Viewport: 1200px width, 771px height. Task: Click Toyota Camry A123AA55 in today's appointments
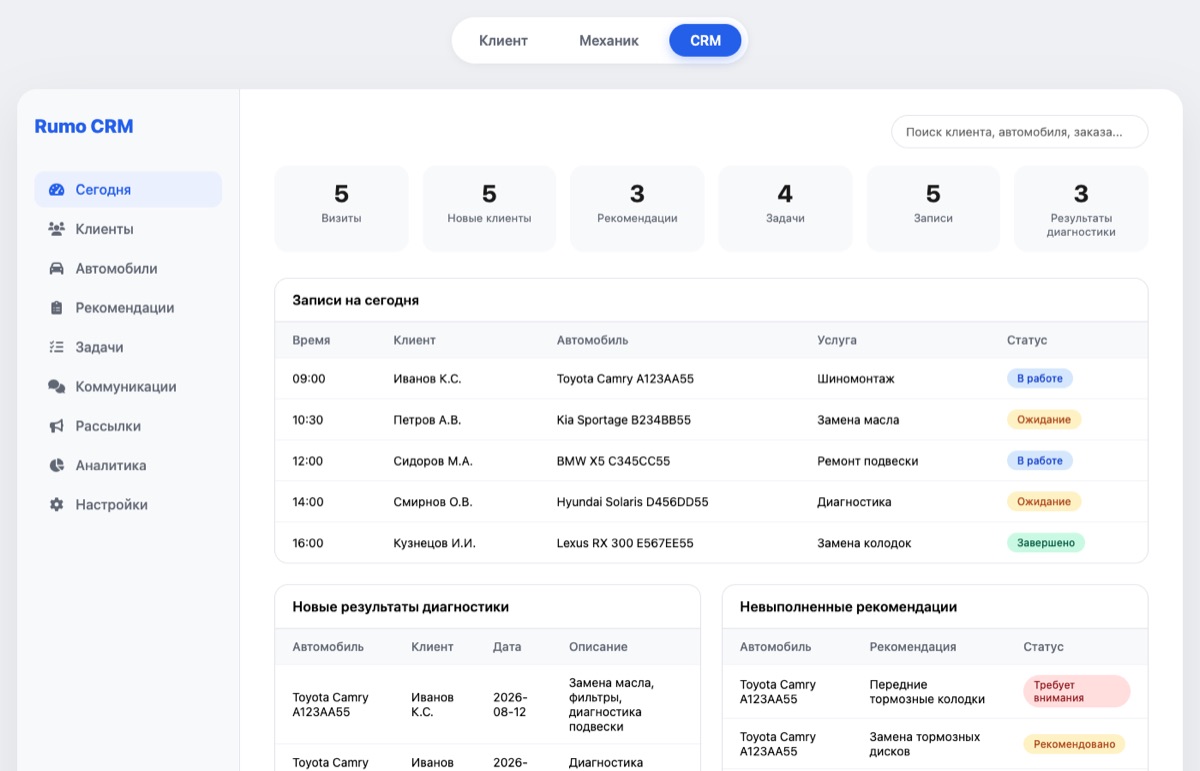coord(625,379)
